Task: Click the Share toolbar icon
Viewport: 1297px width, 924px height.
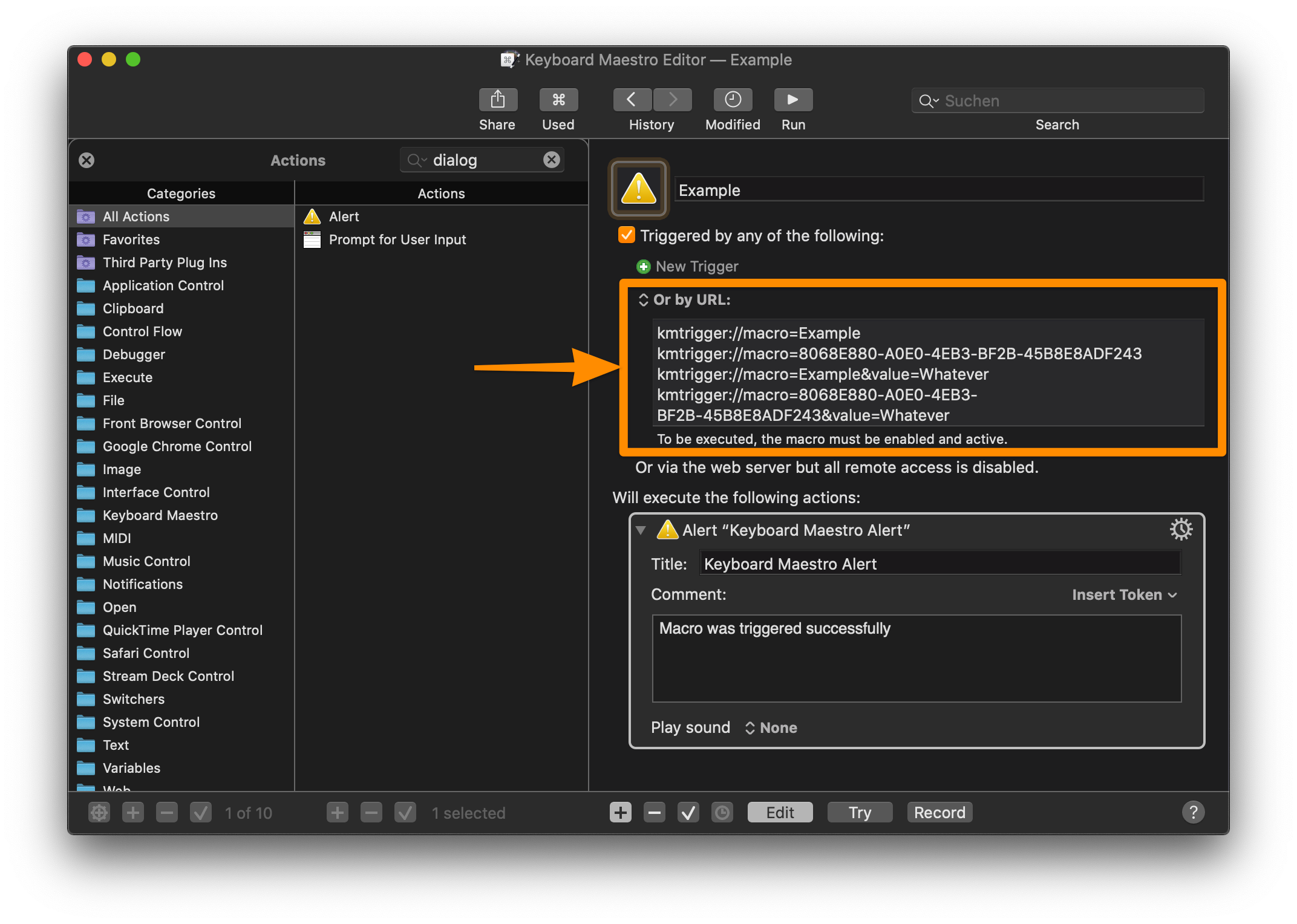Action: pyautogui.click(x=498, y=100)
